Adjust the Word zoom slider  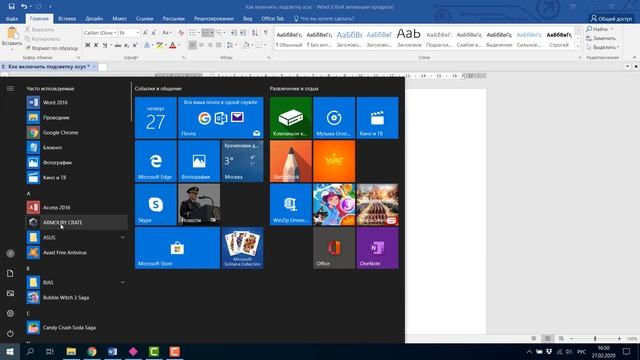coord(595,338)
